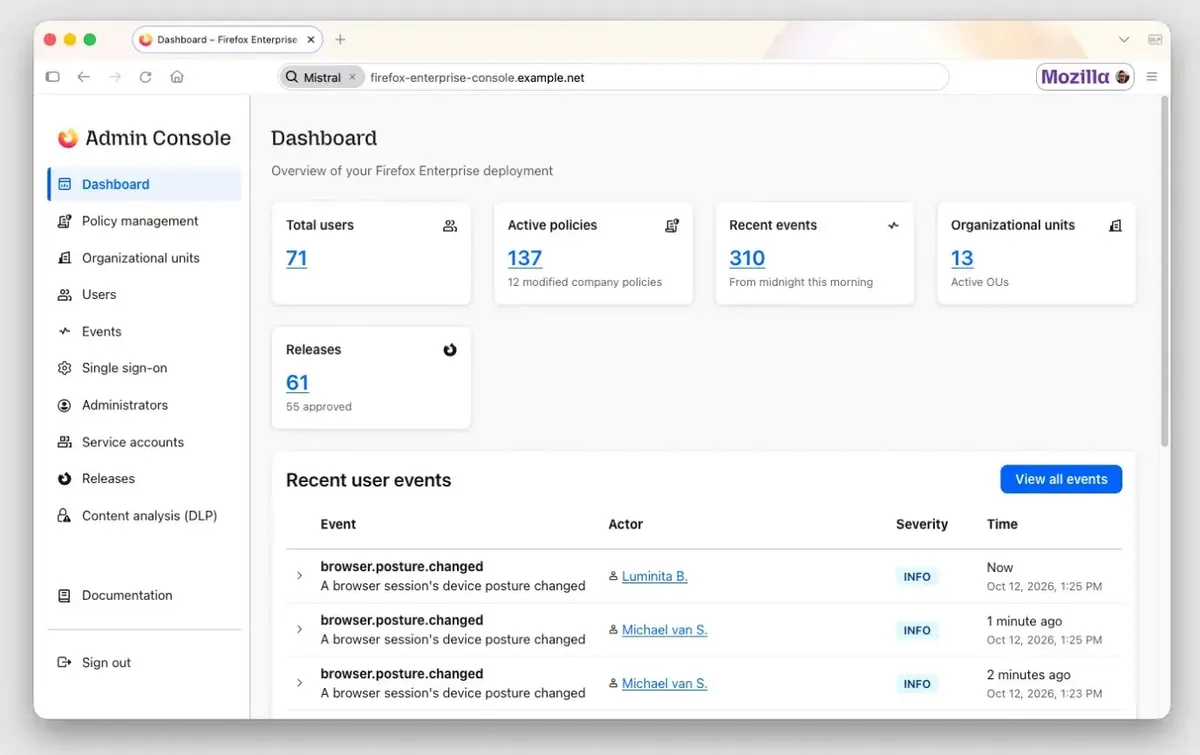Click the Service accounts sidebar icon

(x=64, y=442)
